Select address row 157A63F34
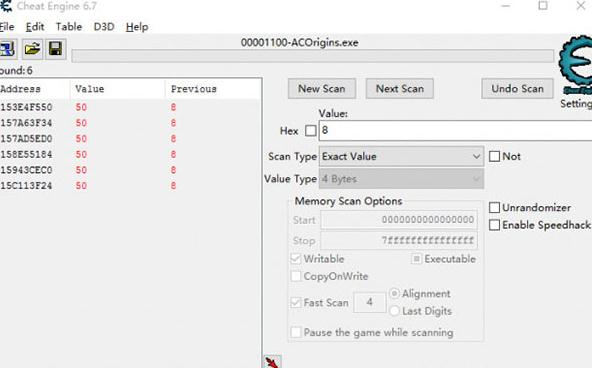 130,123
